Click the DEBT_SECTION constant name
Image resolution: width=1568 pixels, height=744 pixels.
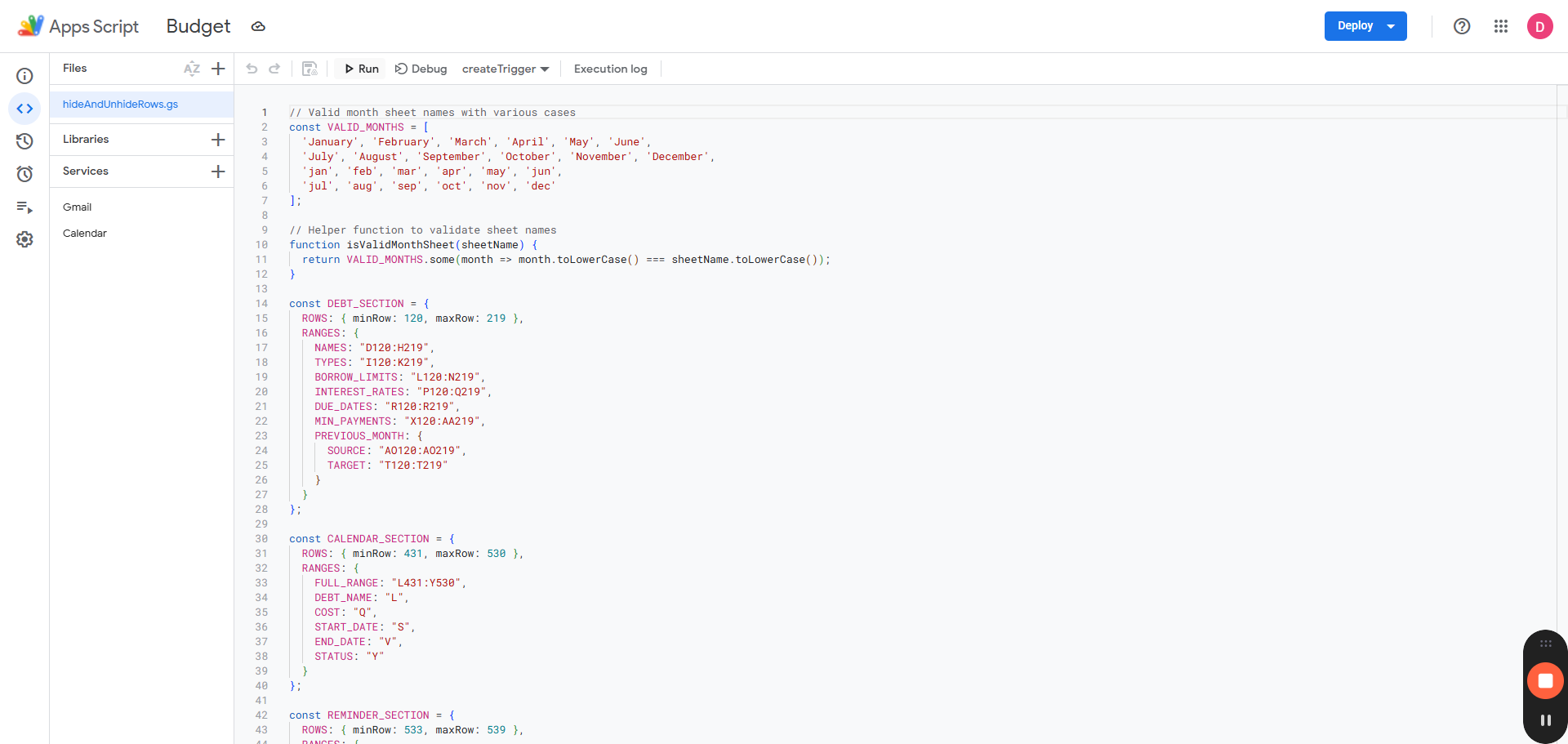tap(366, 304)
